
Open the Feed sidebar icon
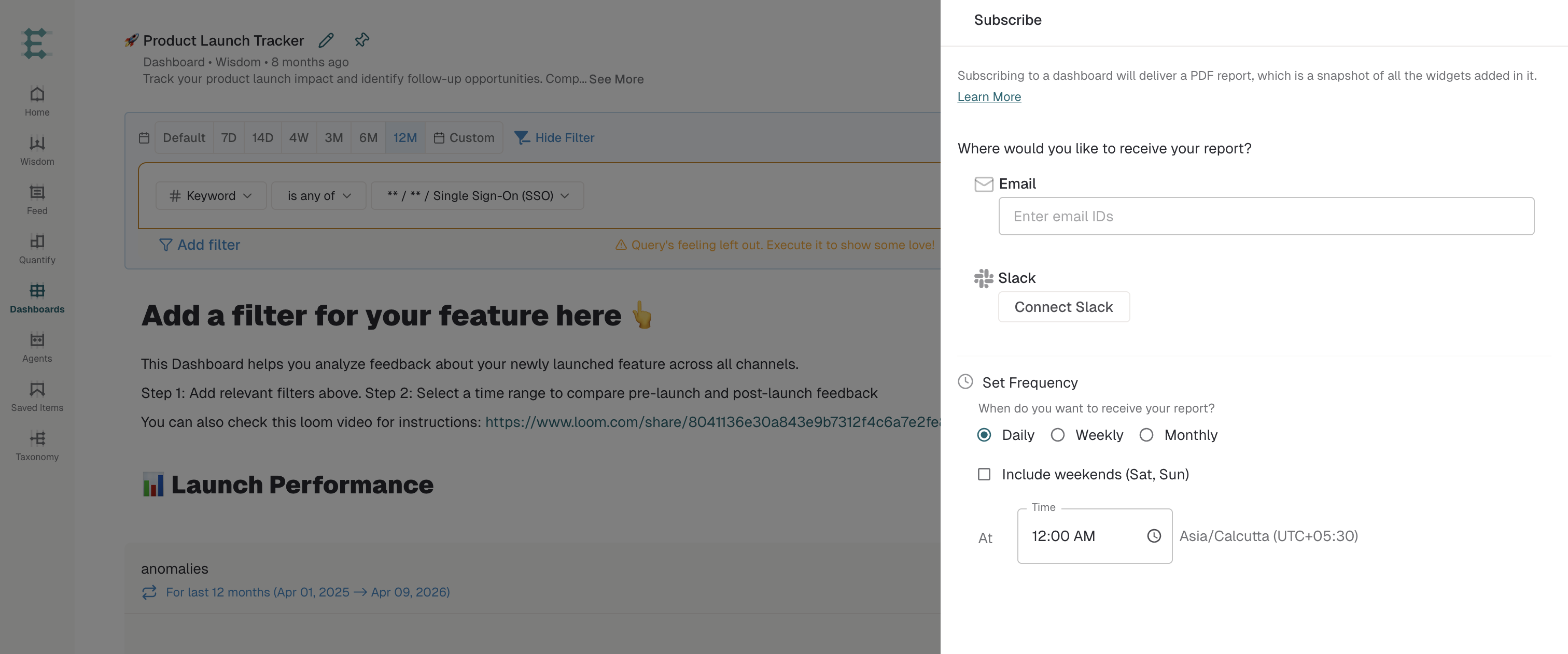click(37, 200)
